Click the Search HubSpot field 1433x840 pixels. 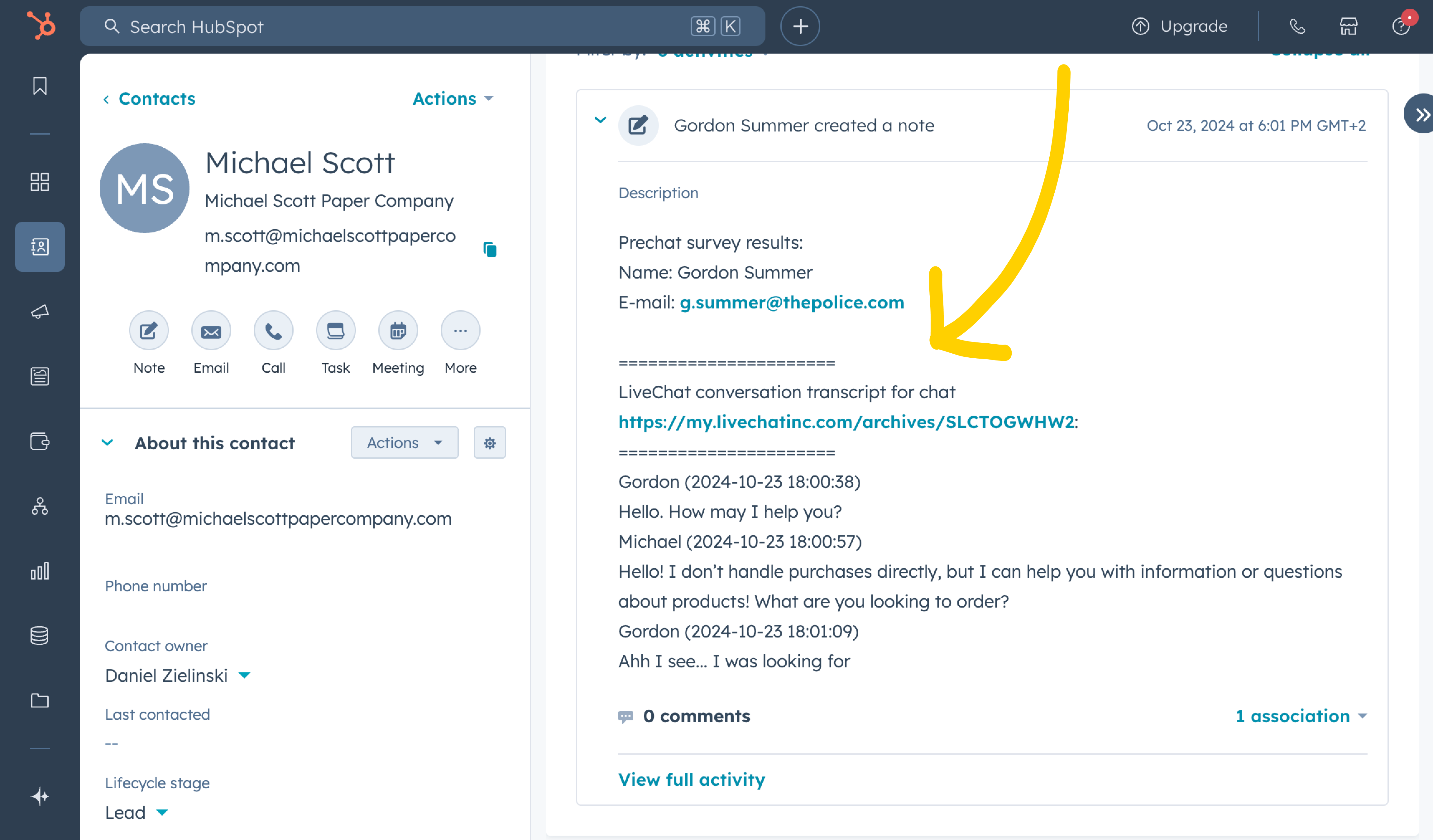pyautogui.click(x=422, y=26)
